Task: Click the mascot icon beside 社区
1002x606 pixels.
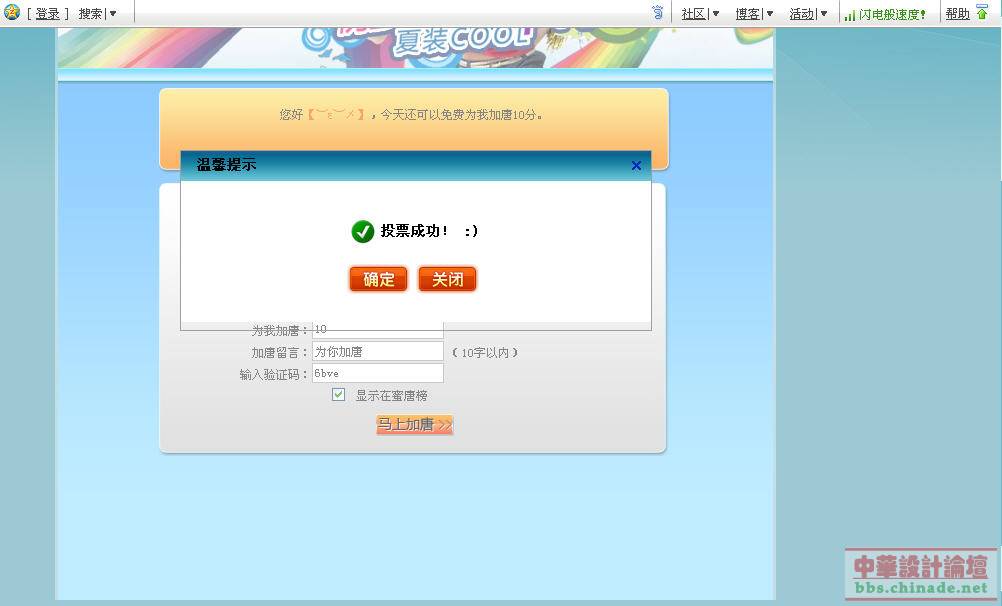Action: tap(658, 12)
